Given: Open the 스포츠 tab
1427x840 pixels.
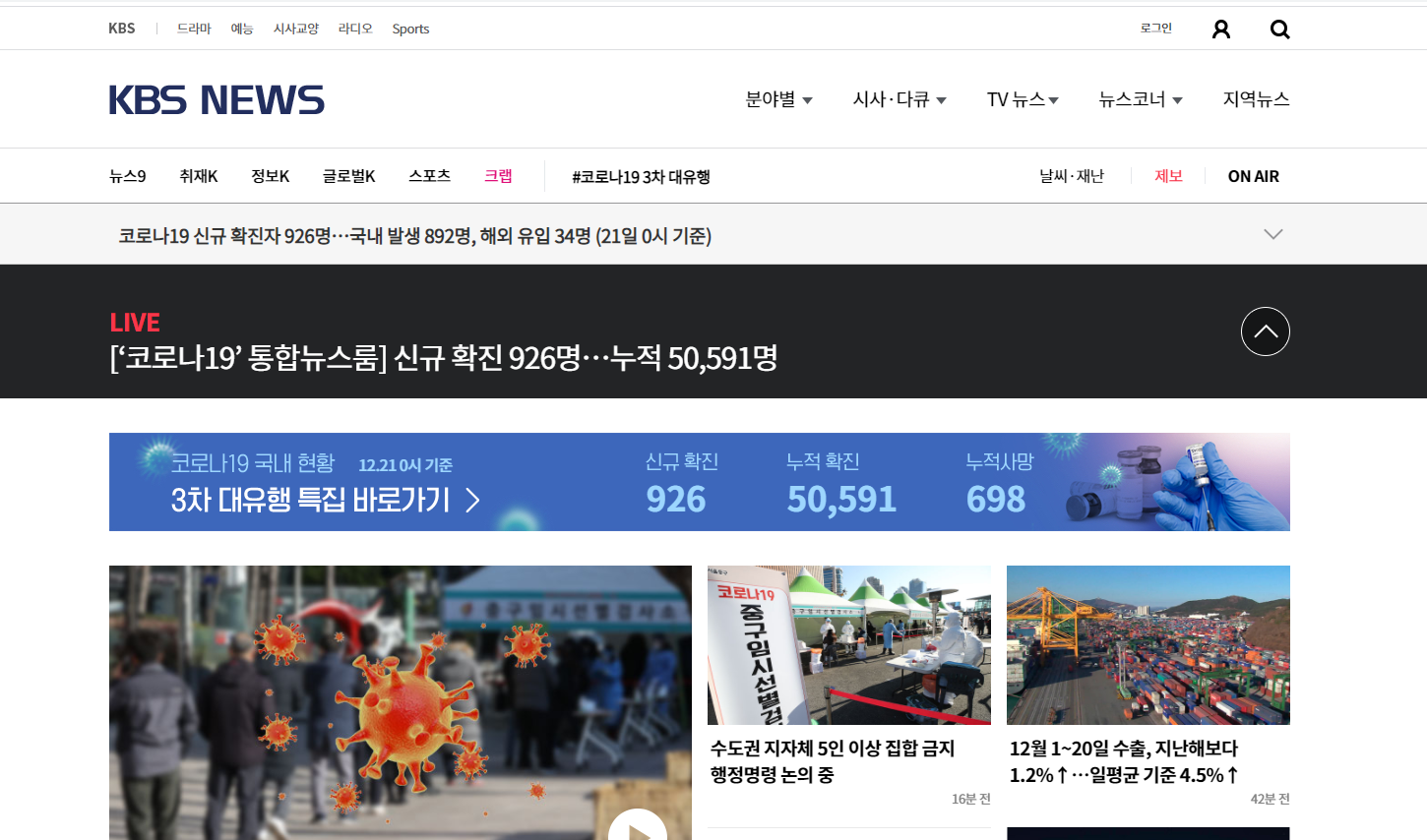Looking at the screenshot, I should tap(430, 176).
